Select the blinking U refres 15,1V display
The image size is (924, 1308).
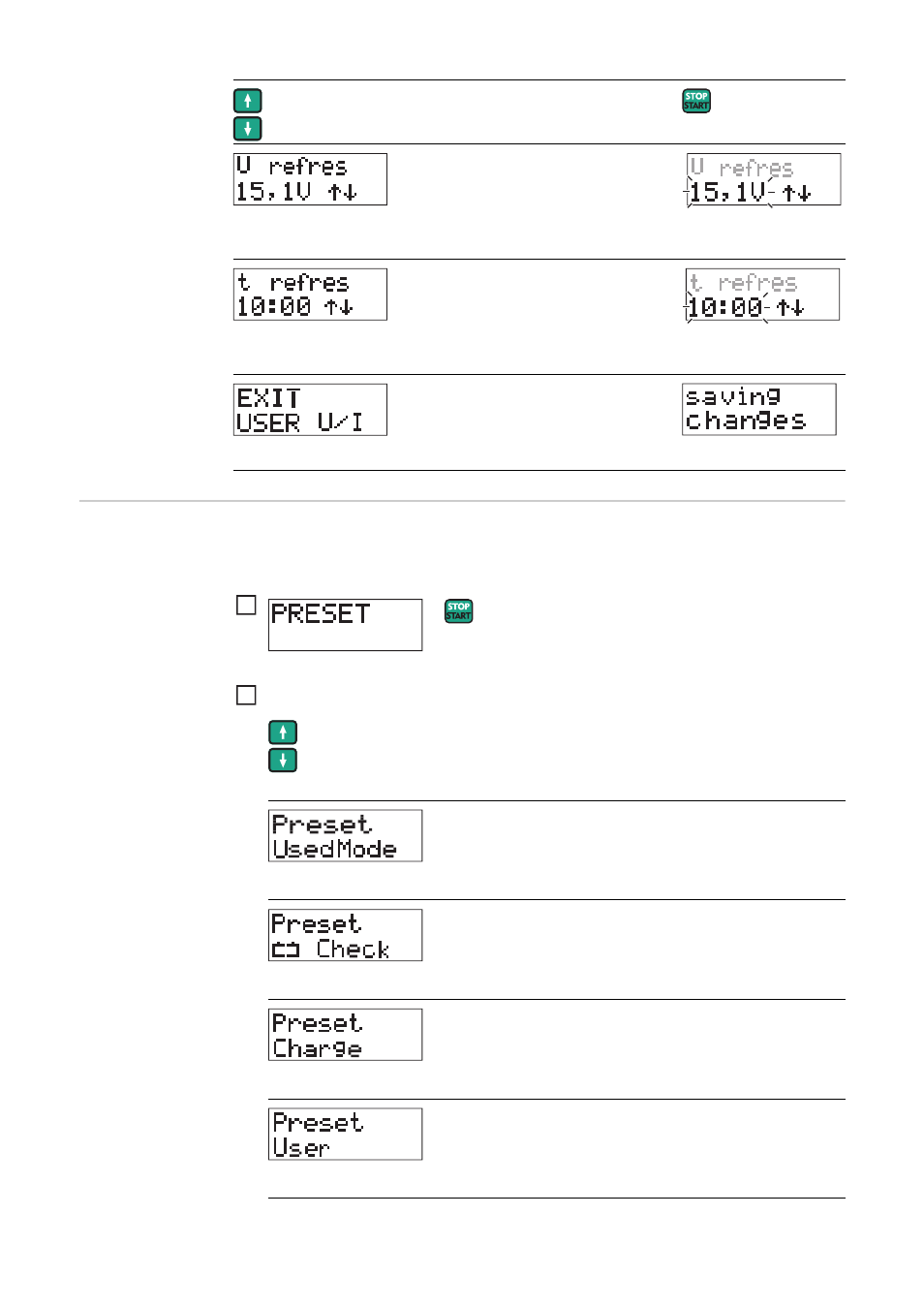(763, 179)
